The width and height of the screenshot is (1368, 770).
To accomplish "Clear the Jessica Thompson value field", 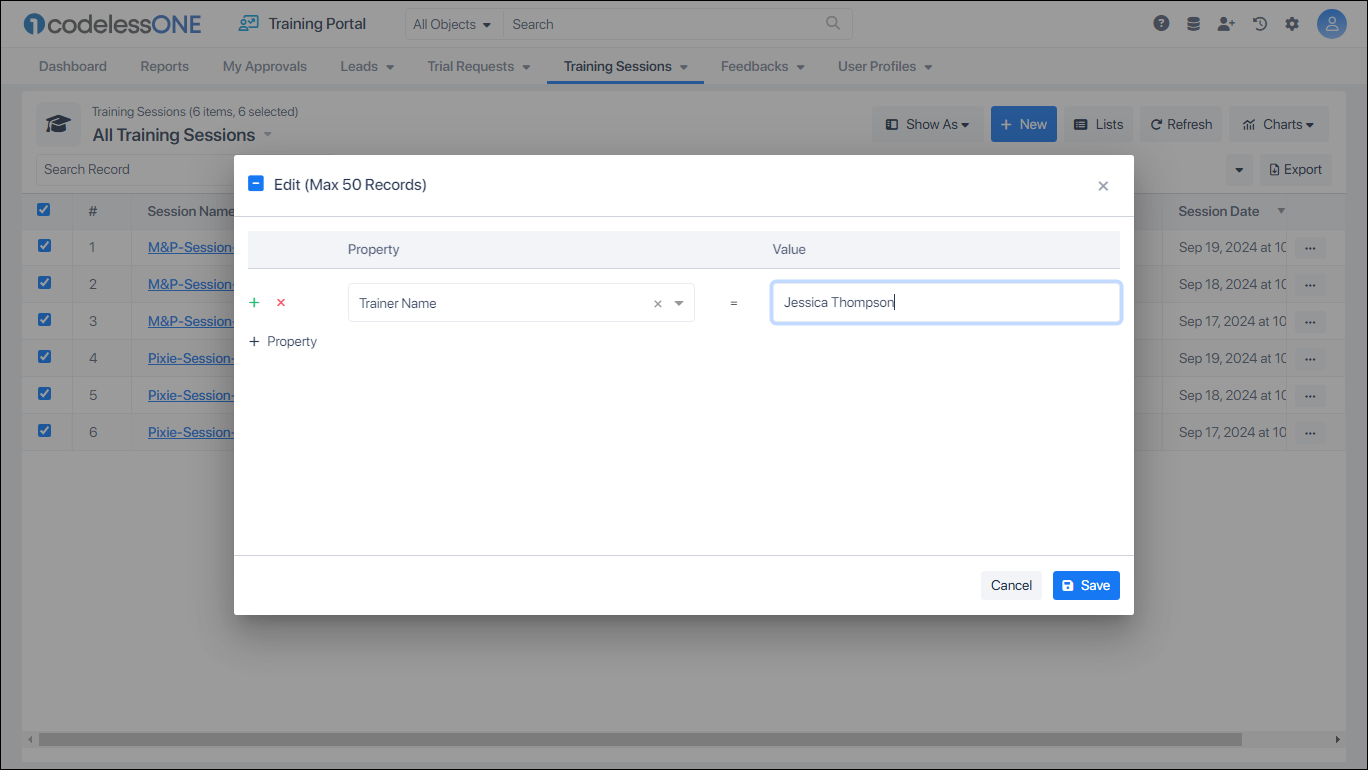I will click(945, 302).
